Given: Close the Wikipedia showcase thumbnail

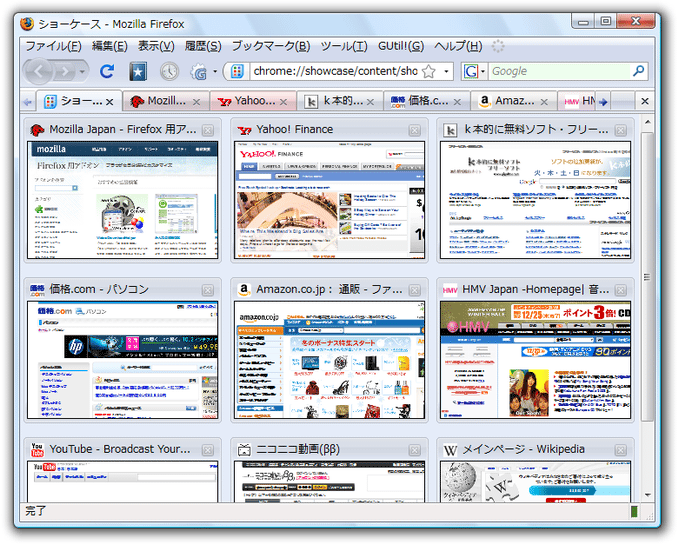Looking at the screenshot, I should click(x=621, y=450).
